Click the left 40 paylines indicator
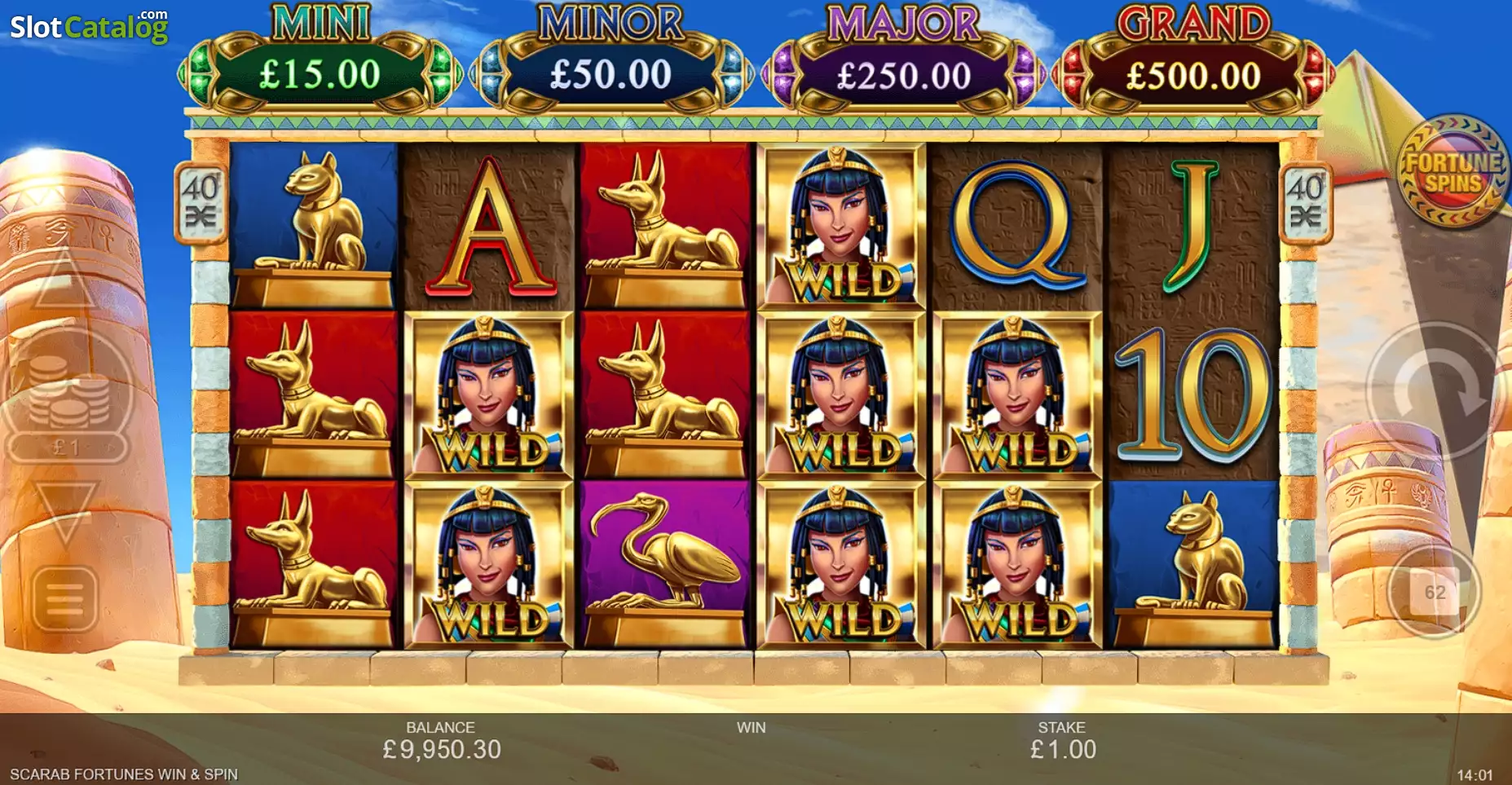The height and width of the screenshot is (785, 1512). (x=200, y=203)
